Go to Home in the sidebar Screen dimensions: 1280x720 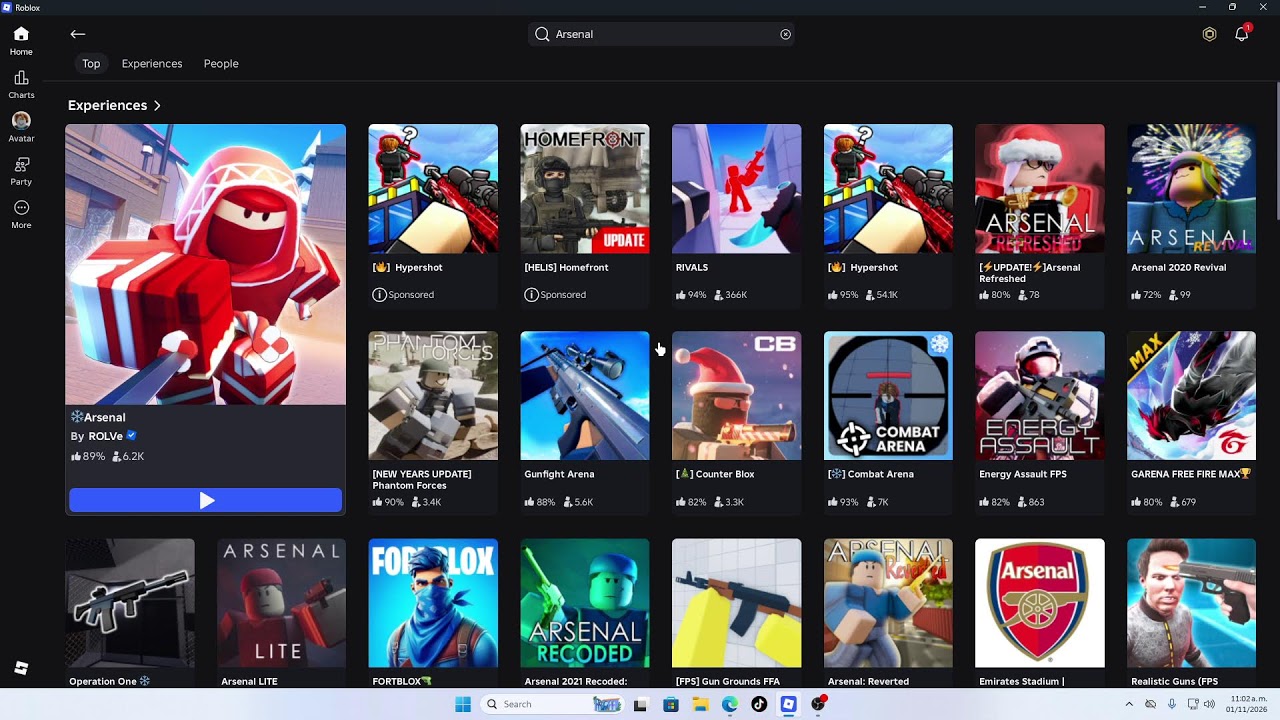[x=21, y=40]
